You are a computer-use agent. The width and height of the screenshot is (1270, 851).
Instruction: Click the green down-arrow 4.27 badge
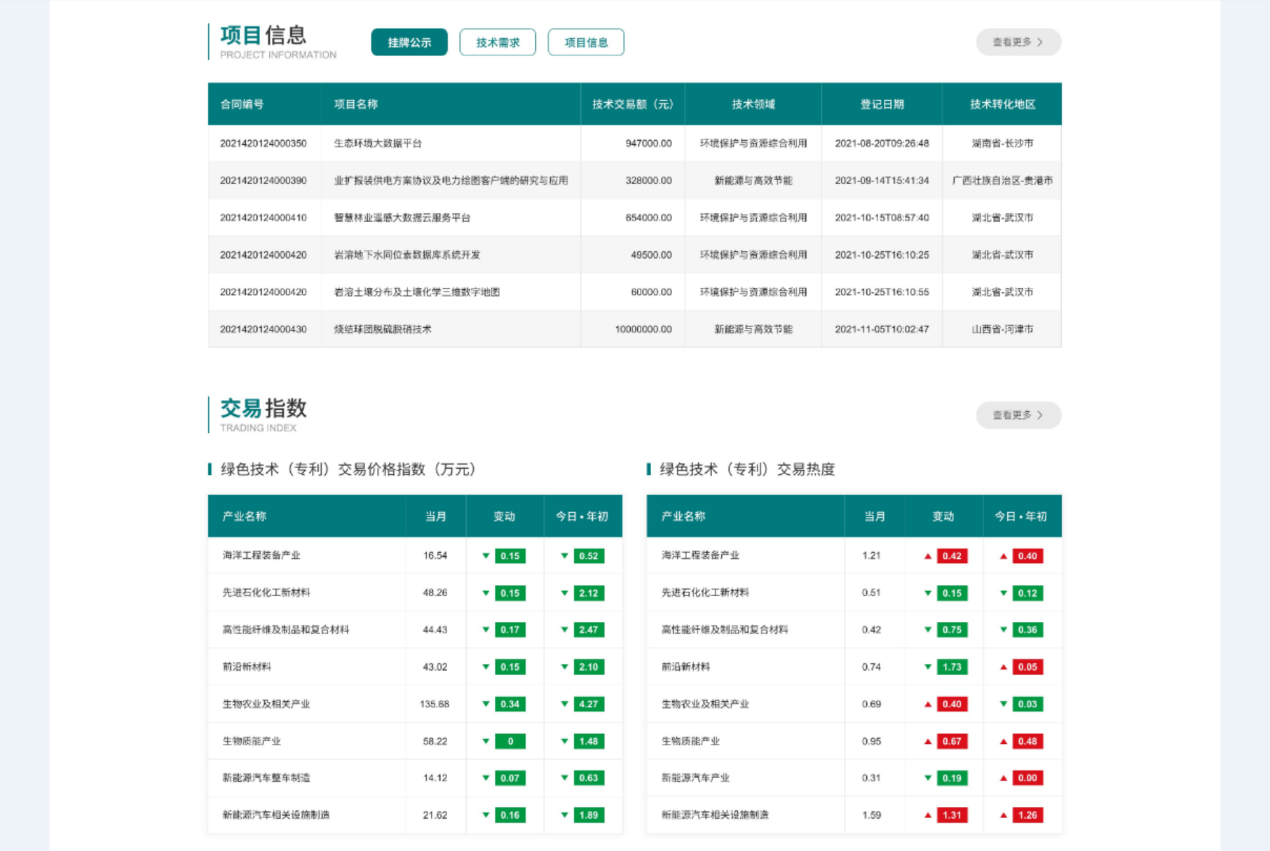588,704
